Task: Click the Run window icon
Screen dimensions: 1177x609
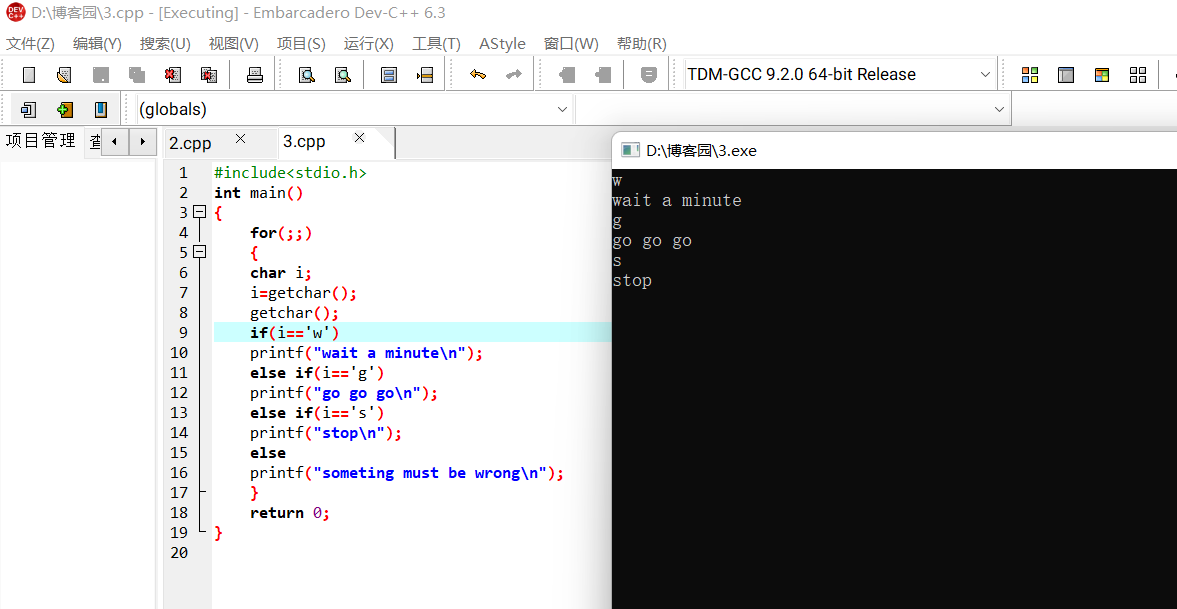Action: pyautogui.click(x=1066, y=74)
